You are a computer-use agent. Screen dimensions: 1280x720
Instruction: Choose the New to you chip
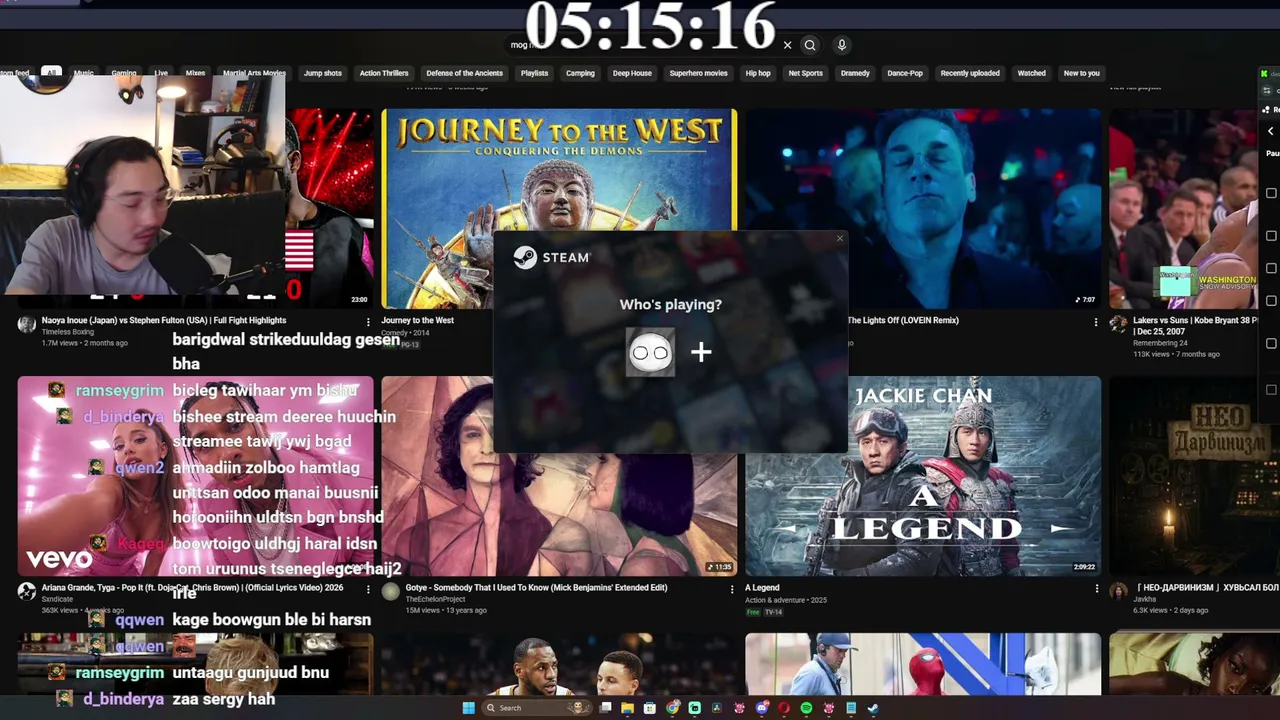click(x=1081, y=73)
